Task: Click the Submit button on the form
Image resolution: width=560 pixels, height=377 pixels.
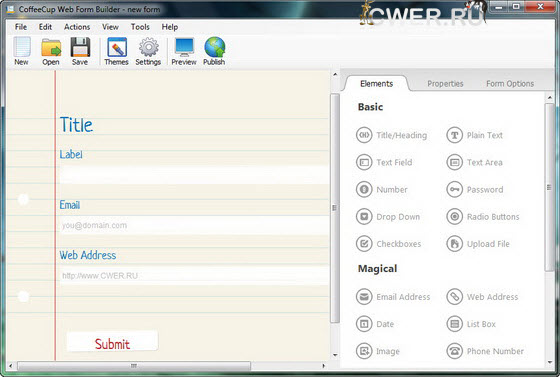Action: (x=112, y=342)
